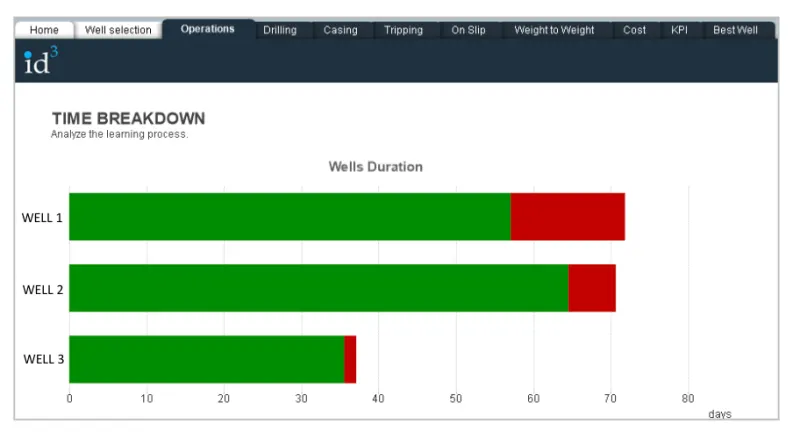Click the TIME BREAKDOWN heading
Image resolution: width=800 pixels, height=446 pixels.
pos(129,118)
